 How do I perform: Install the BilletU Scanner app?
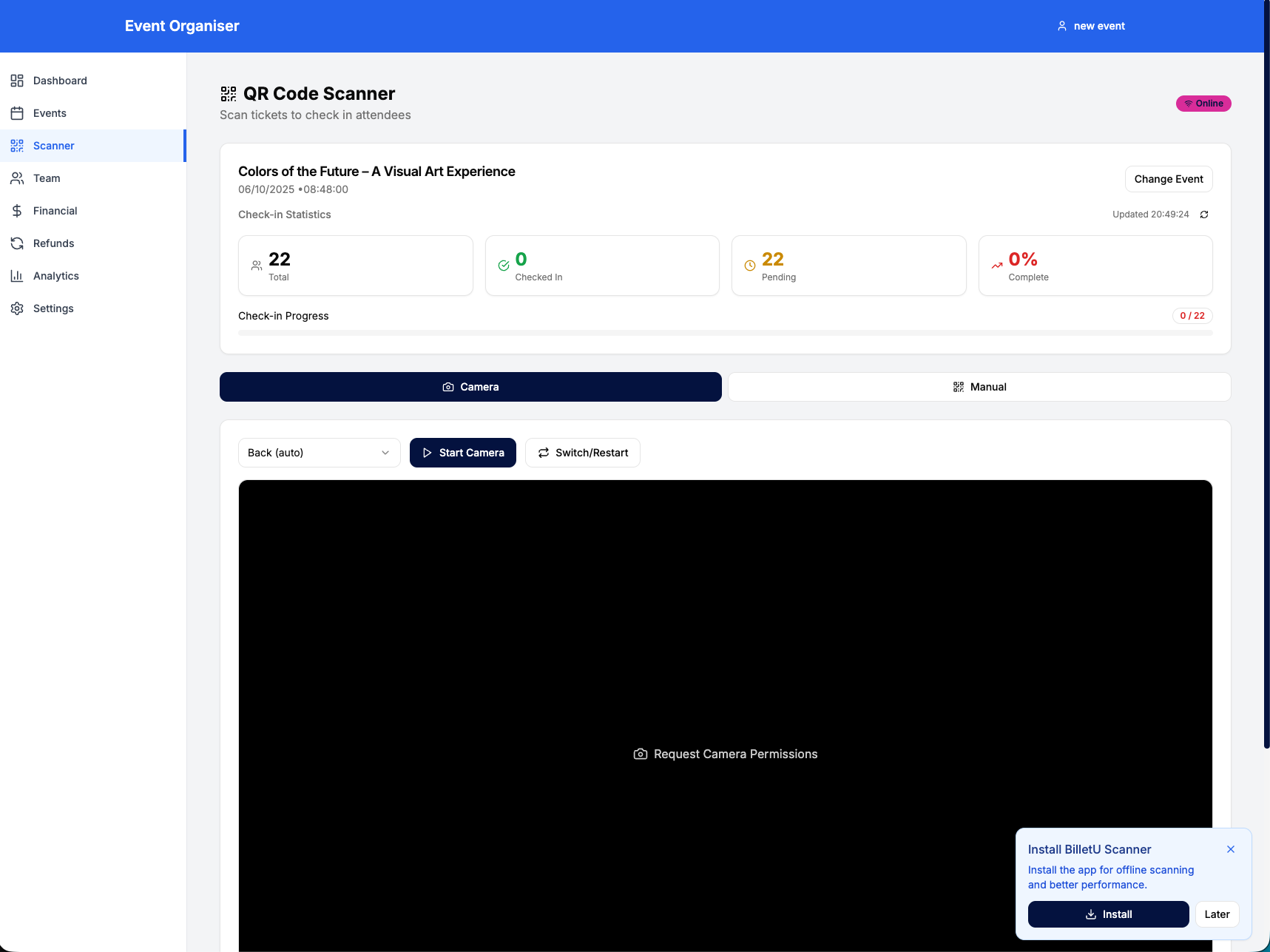click(1108, 914)
